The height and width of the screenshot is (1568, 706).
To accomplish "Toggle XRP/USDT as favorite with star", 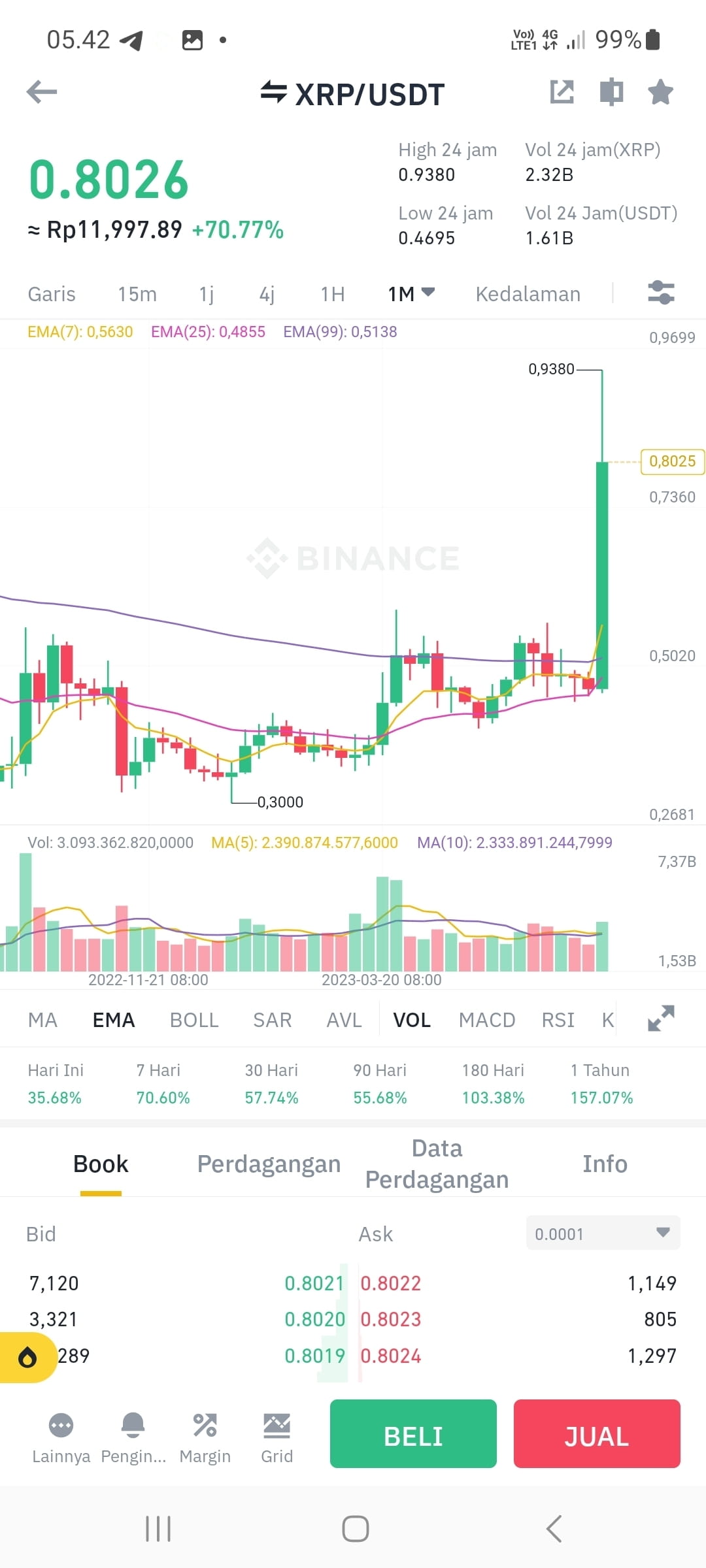I will 660,92.
